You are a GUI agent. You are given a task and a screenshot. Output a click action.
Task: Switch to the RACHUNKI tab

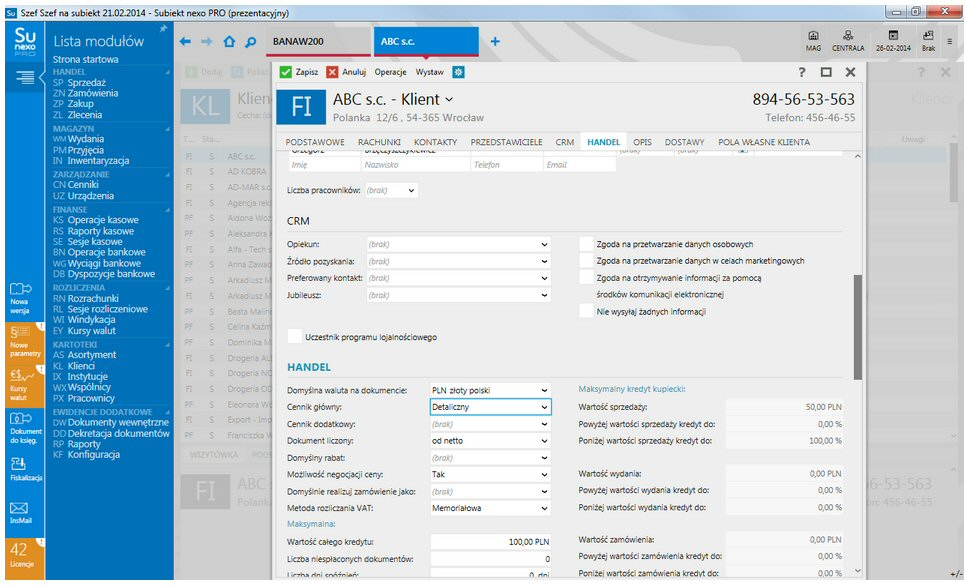(379, 143)
